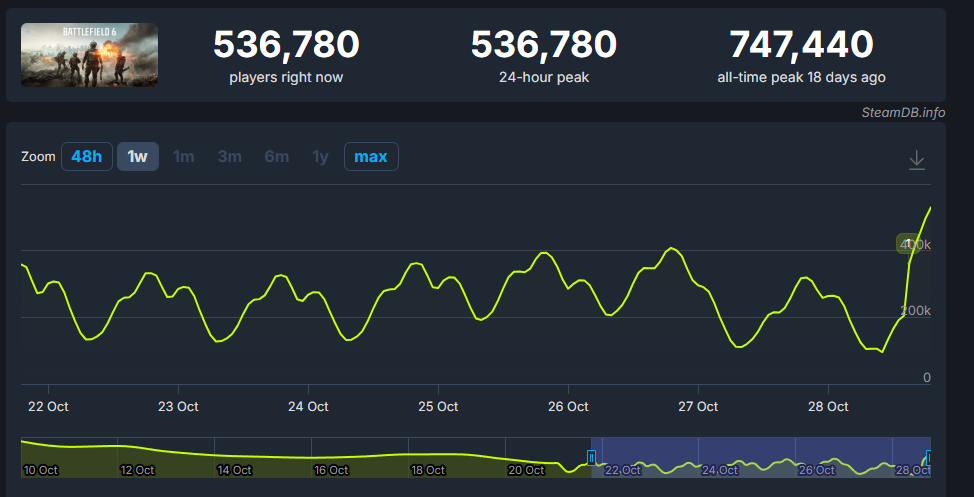Click 10 Oct in the navigator
The image size is (974, 497).
40,470
